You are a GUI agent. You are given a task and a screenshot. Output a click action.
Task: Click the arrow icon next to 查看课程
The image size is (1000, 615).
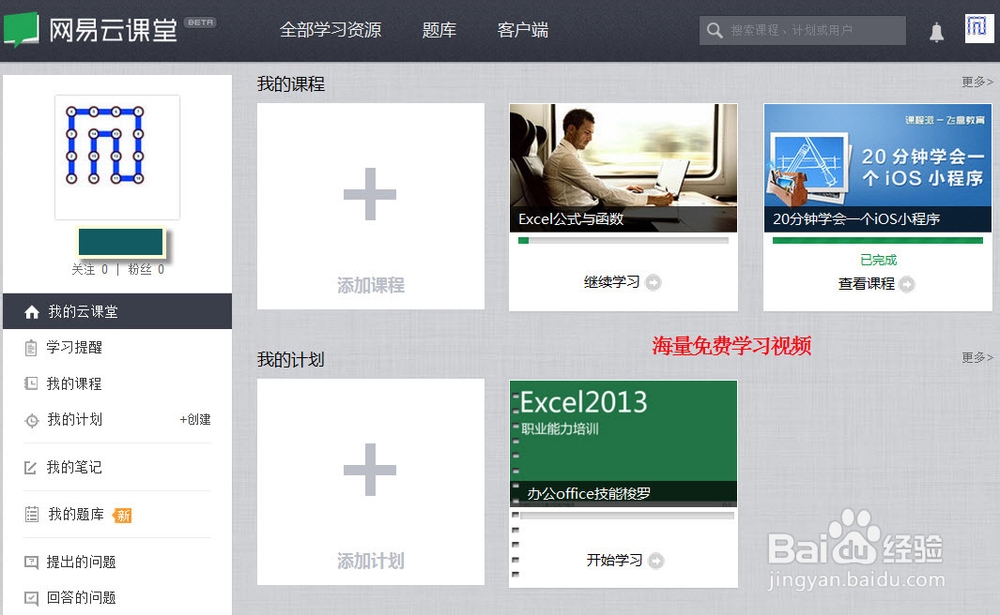pos(907,284)
